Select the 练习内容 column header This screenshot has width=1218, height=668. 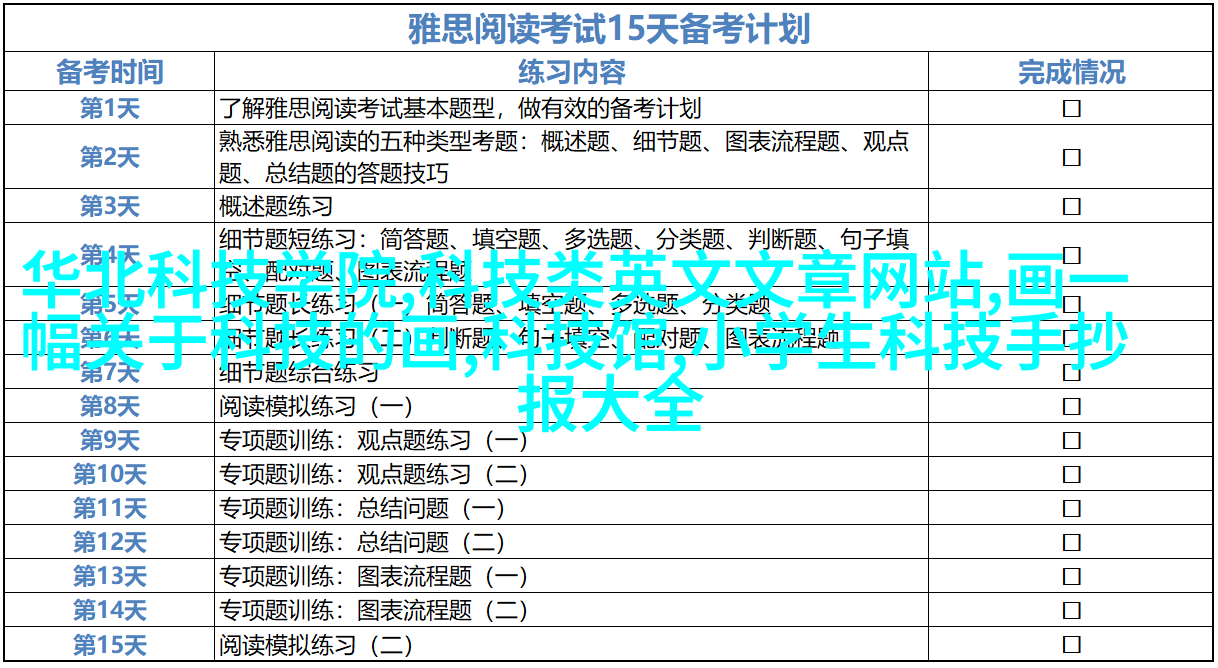pos(571,71)
